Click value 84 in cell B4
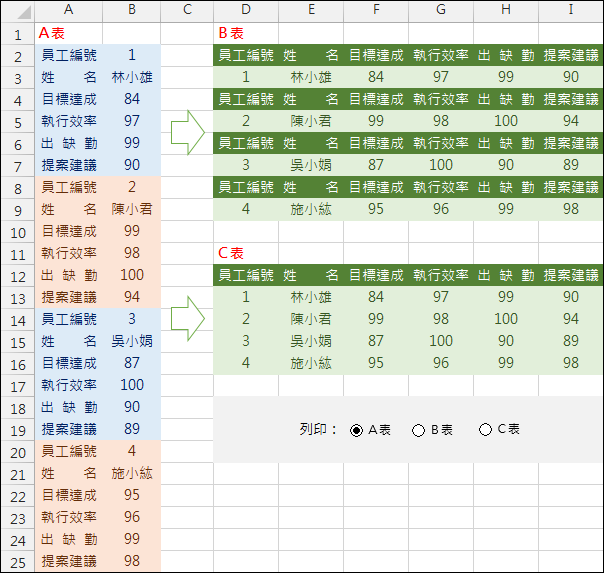The image size is (604, 573). [132, 99]
